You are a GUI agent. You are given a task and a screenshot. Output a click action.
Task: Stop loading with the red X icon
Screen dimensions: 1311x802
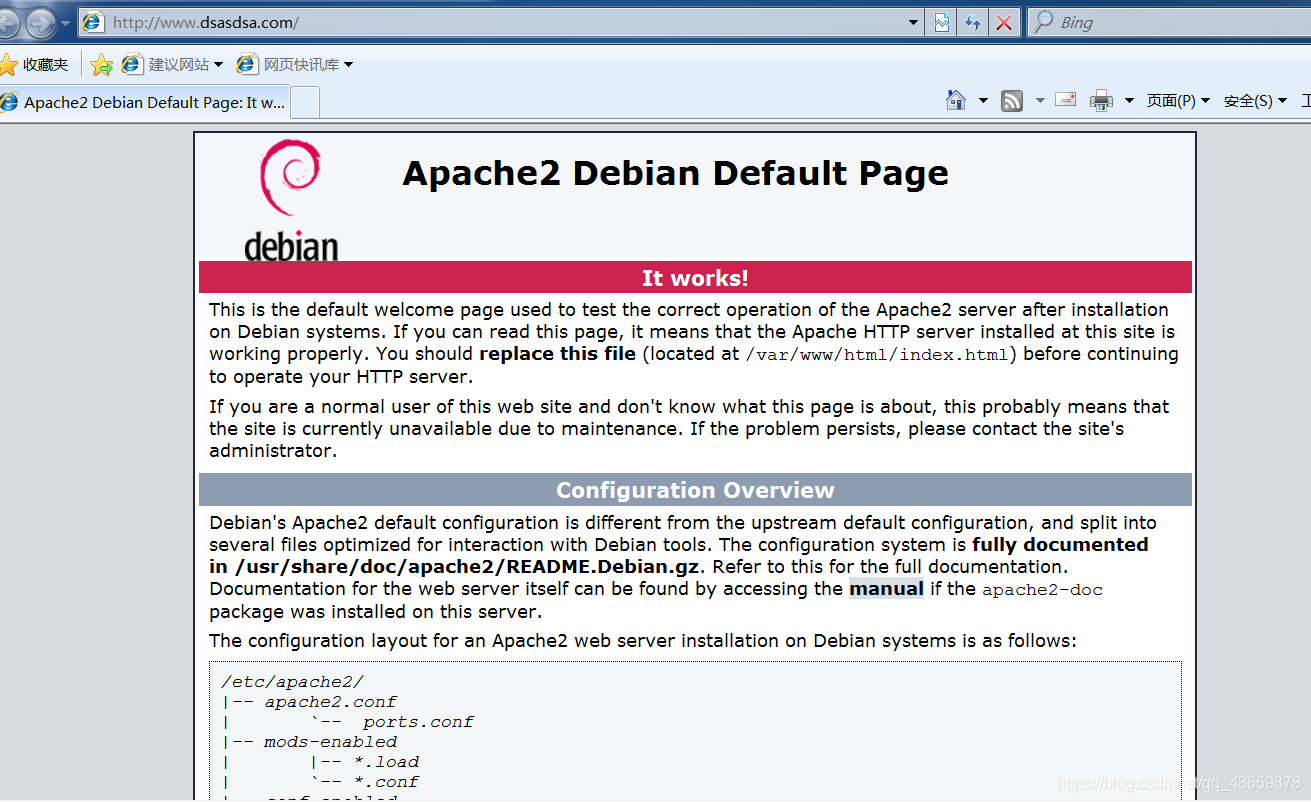[1004, 22]
